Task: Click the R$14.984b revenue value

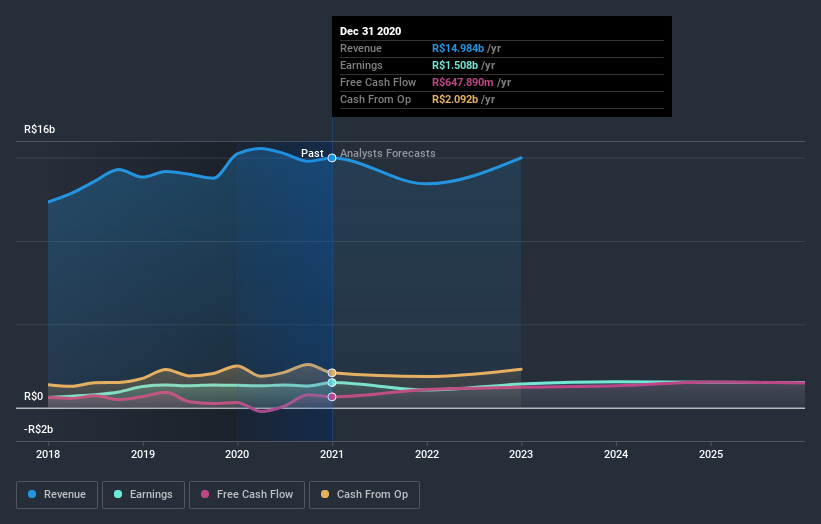Action: (458, 48)
